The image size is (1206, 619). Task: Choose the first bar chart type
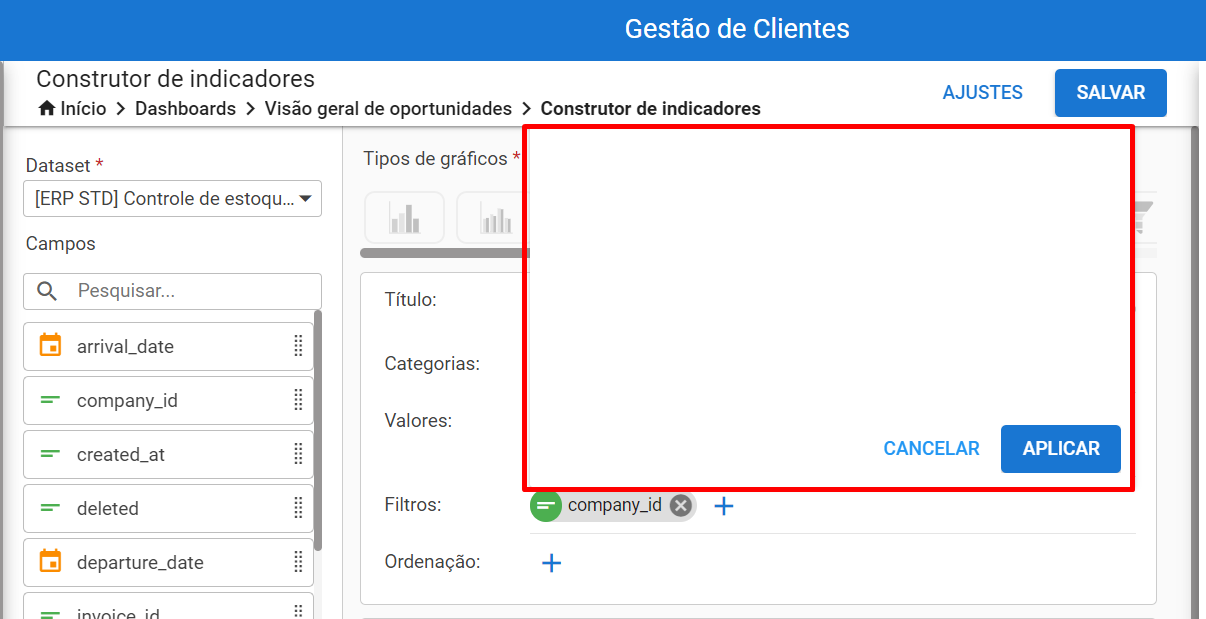pyautogui.click(x=405, y=218)
